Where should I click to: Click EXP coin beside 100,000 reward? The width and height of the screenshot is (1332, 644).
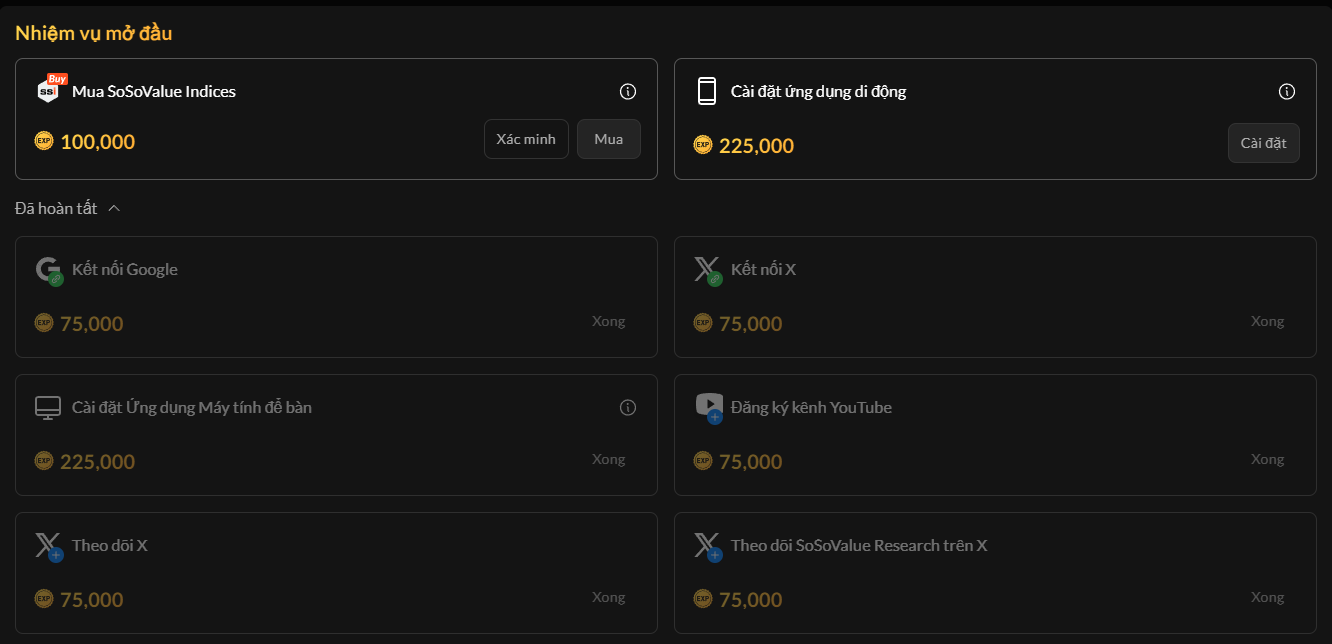tap(43, 141)
